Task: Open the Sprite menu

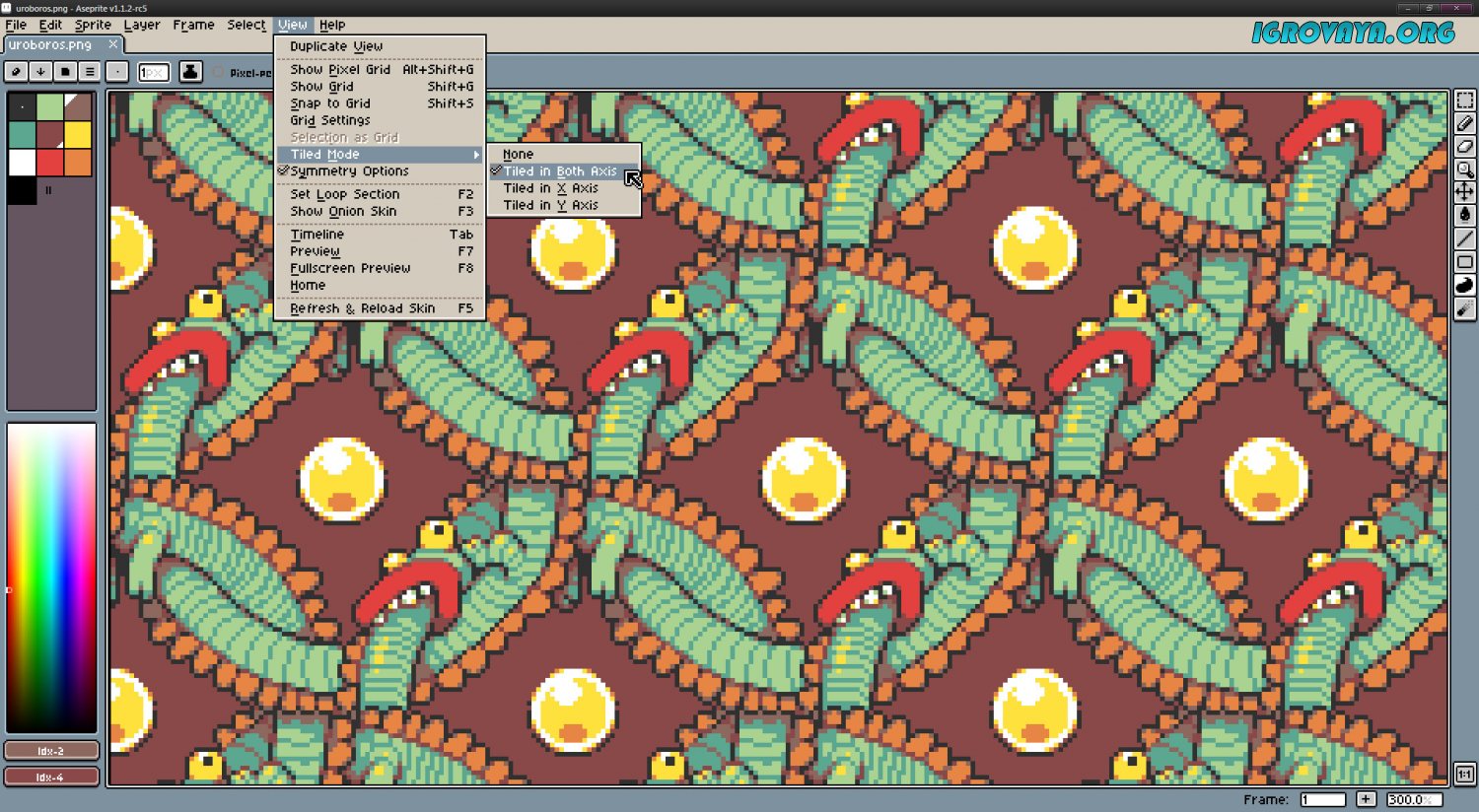Action: pos(93,25)
